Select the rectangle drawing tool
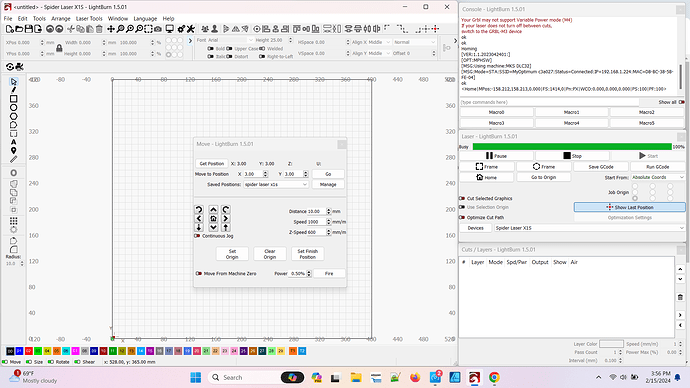Viewport: 690px width, 388px height. [14, 99]
